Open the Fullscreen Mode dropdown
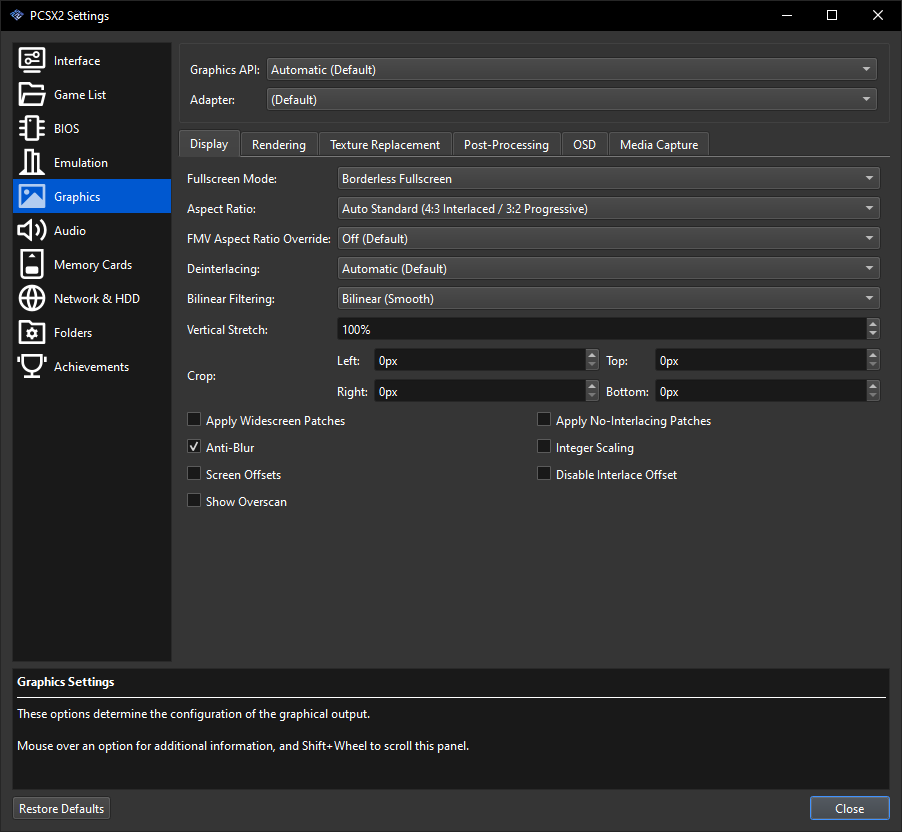Image resolution: width=902 pixels, height=832 pixels. [609, 178]
